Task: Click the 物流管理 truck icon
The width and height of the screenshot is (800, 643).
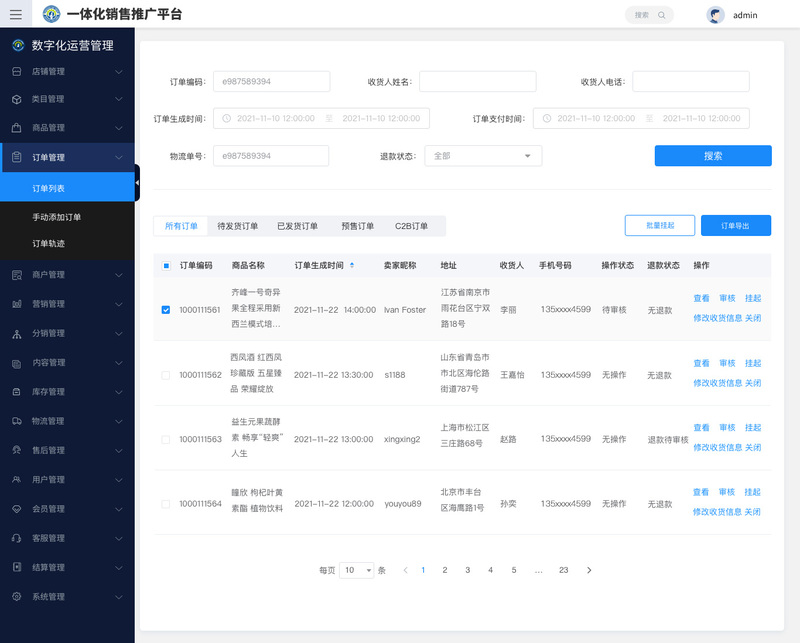Action: click(16, 421)
